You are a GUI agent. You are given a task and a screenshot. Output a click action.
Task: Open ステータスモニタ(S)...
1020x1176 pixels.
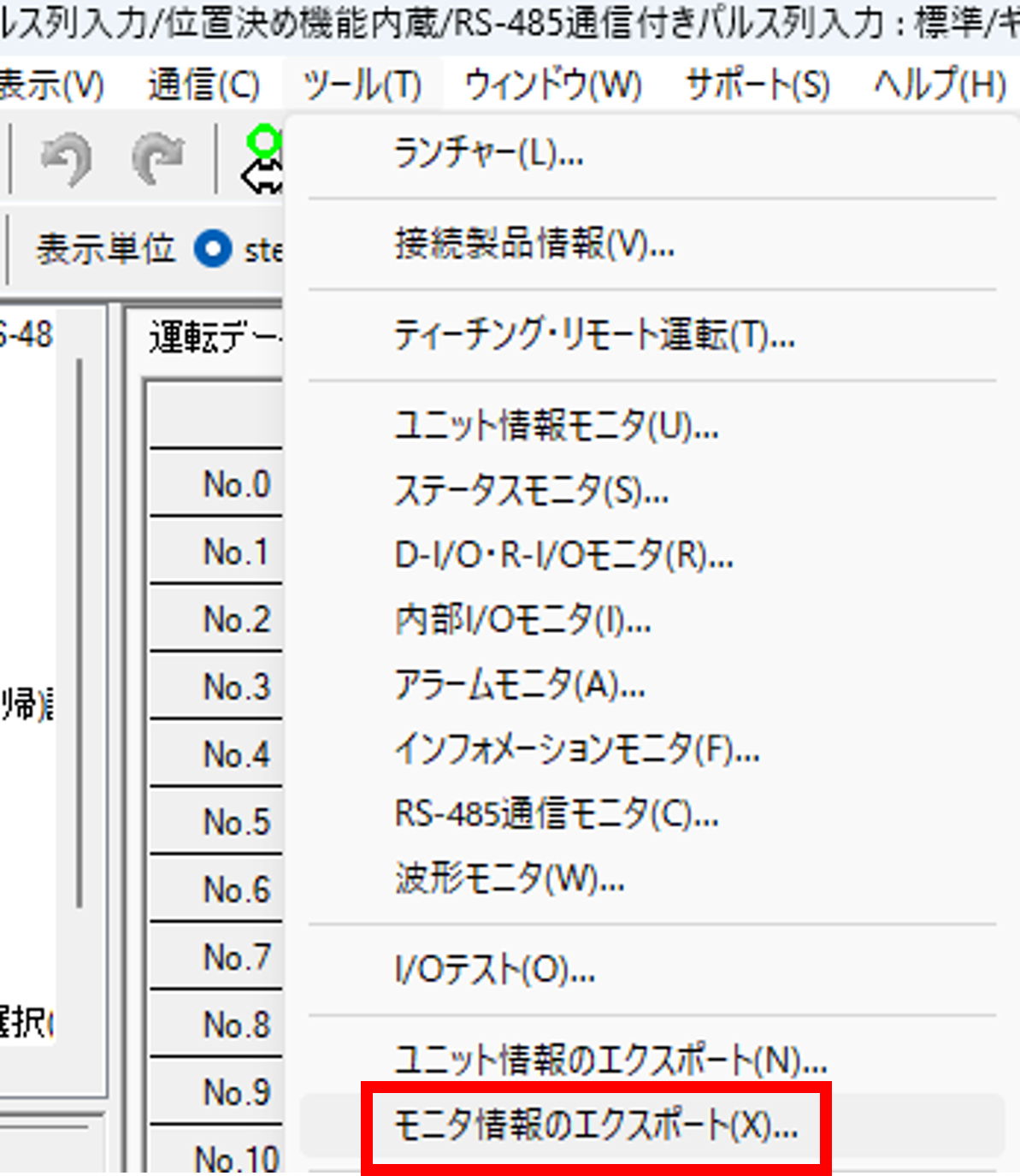click(x=652, y=491)
